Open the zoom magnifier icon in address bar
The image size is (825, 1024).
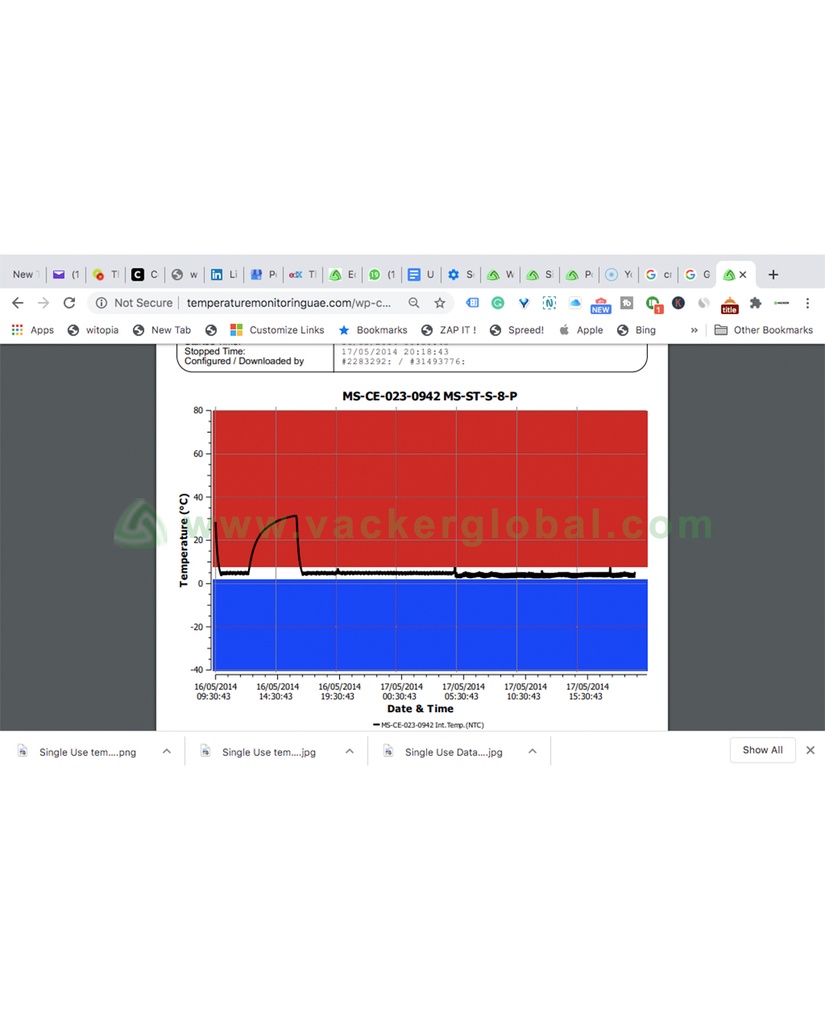(x=414, y=303)
